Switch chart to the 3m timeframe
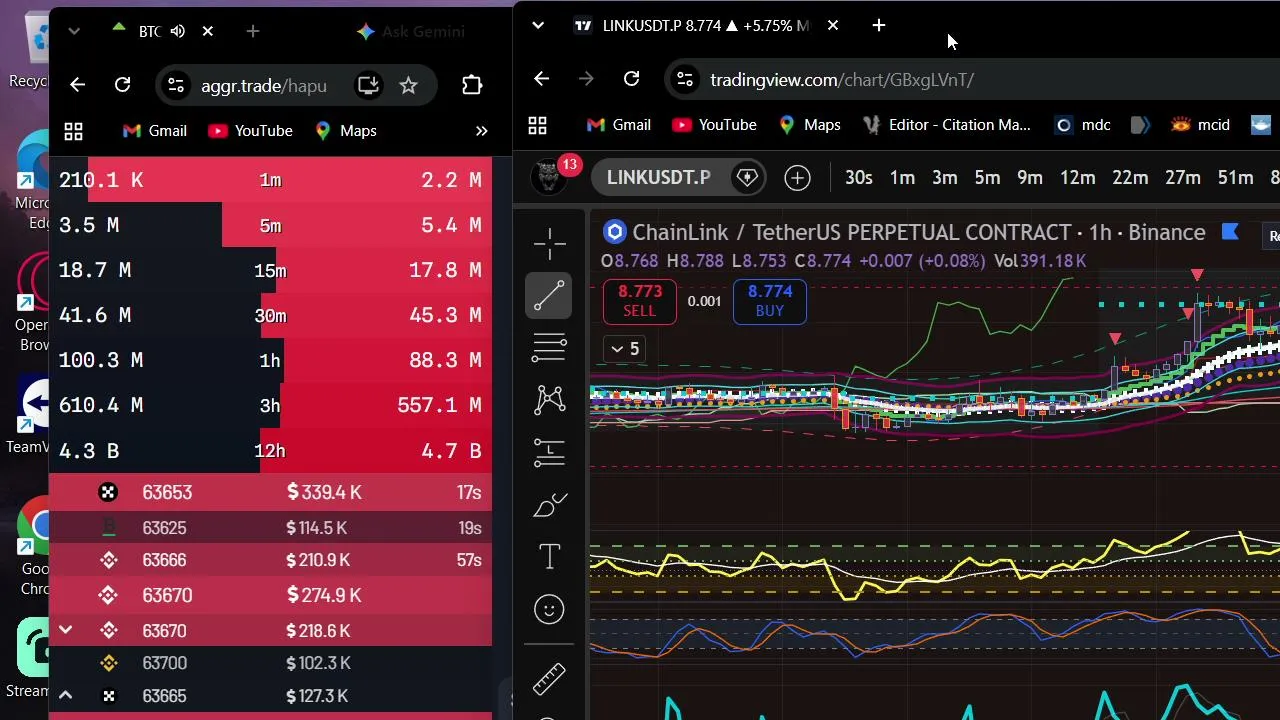The width and height of the screenshot is (1280, 720). [x=944, y=177]
